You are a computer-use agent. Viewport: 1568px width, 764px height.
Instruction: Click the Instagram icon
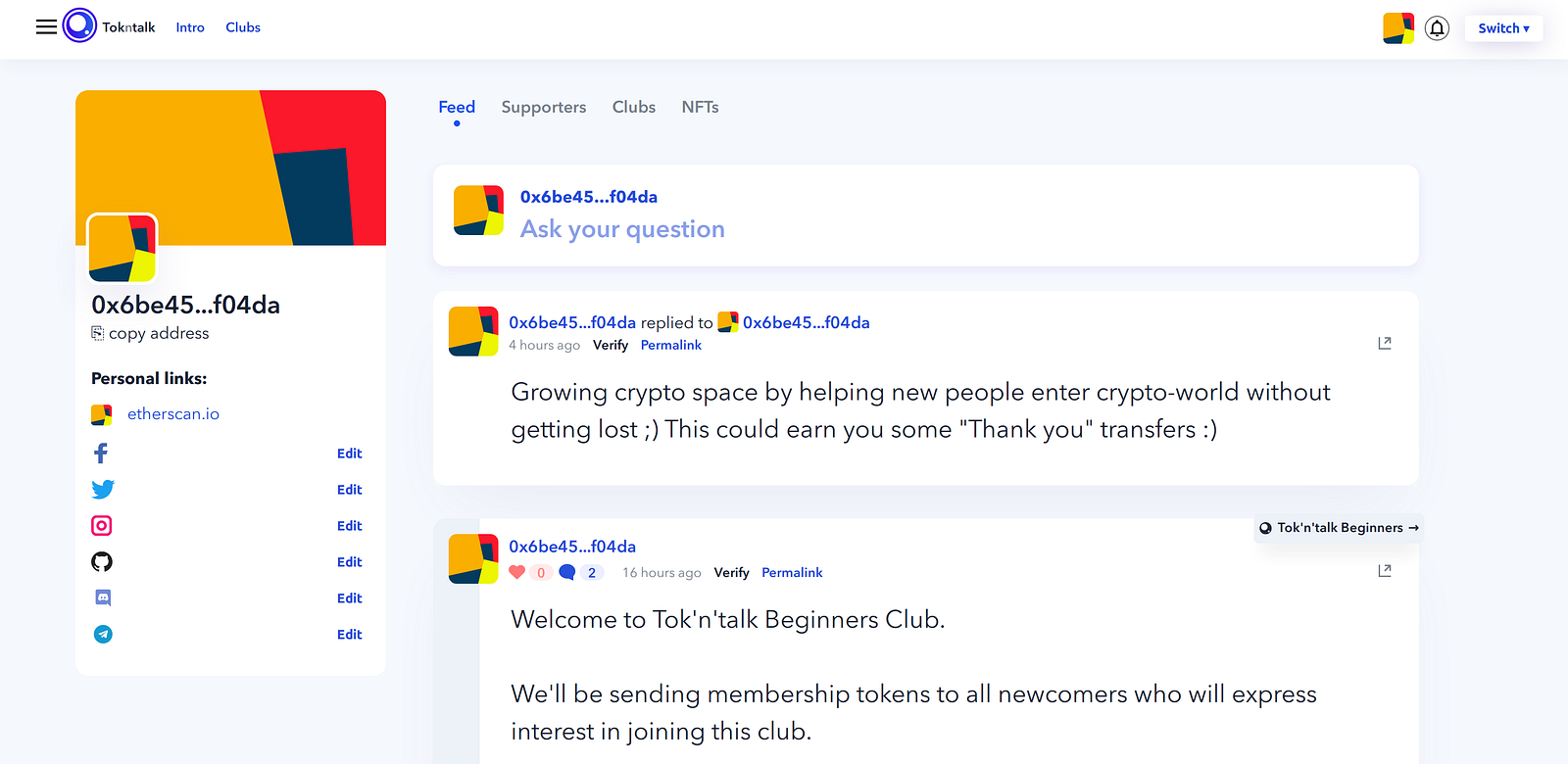(102, 526)
